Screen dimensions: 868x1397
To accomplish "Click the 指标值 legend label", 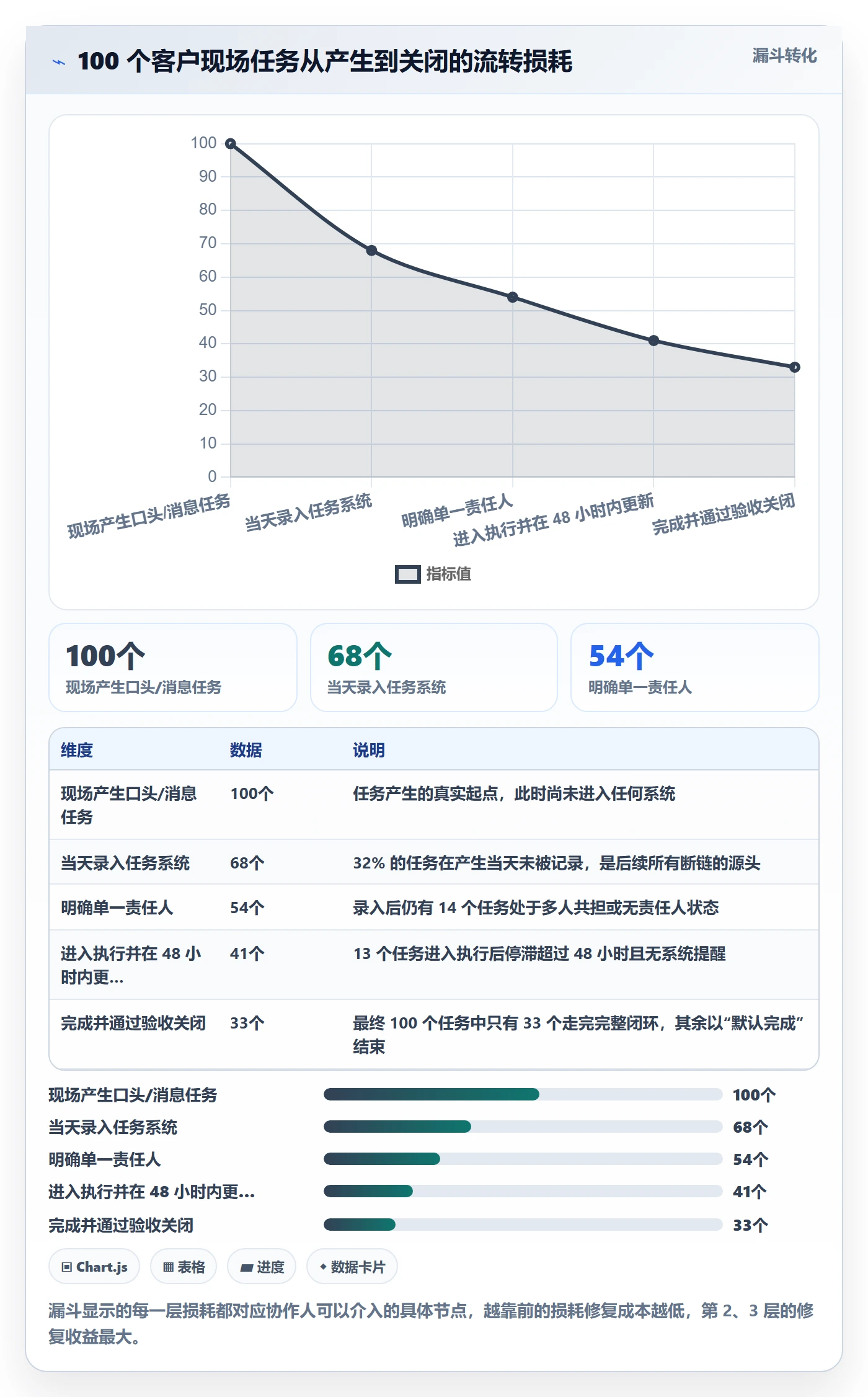I will (449, 574).
